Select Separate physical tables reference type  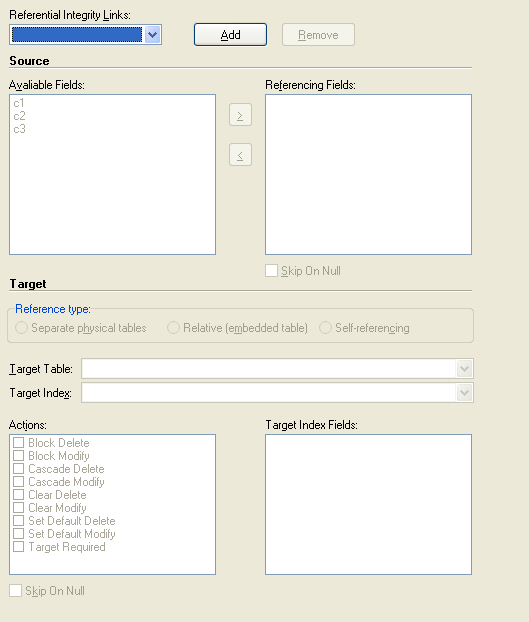pos(21,328)
